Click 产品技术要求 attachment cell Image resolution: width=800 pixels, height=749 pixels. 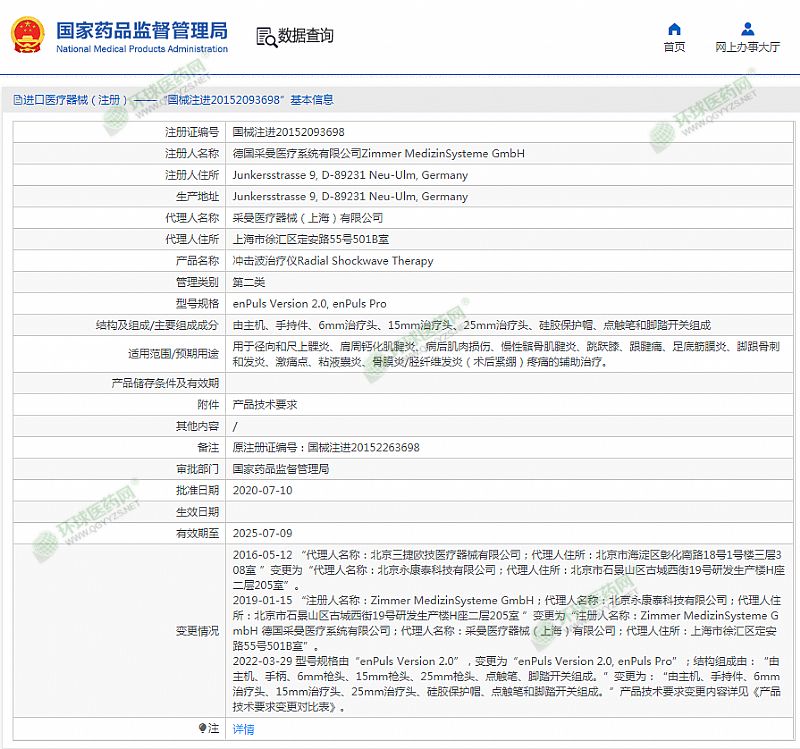point(264,404)
